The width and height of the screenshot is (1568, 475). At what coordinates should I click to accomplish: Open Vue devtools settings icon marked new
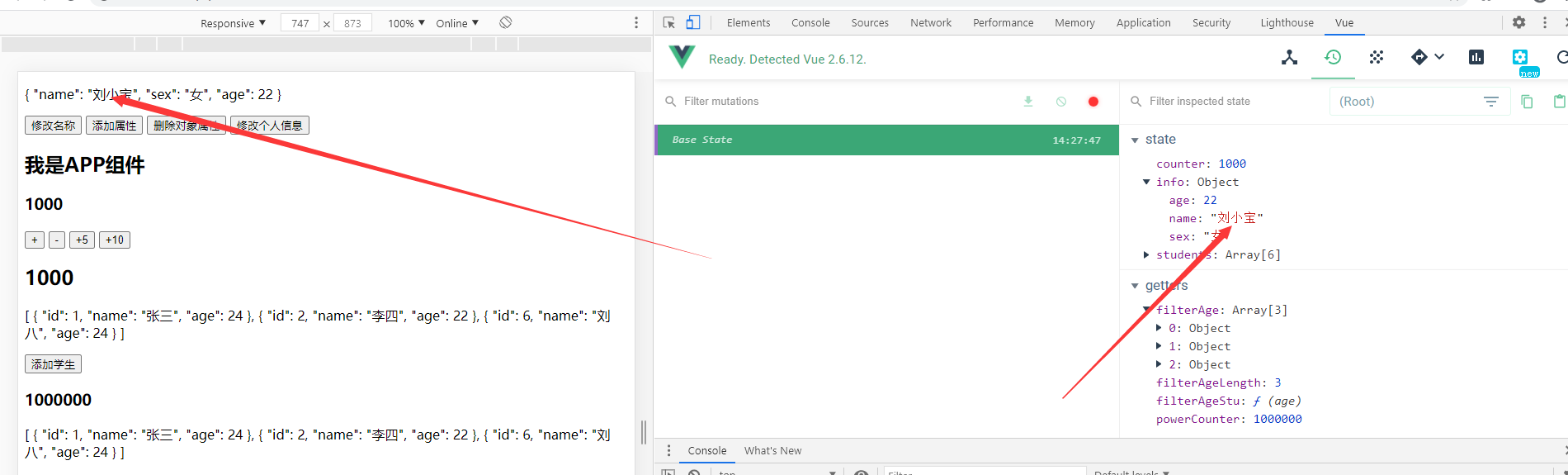point(1520,57)
